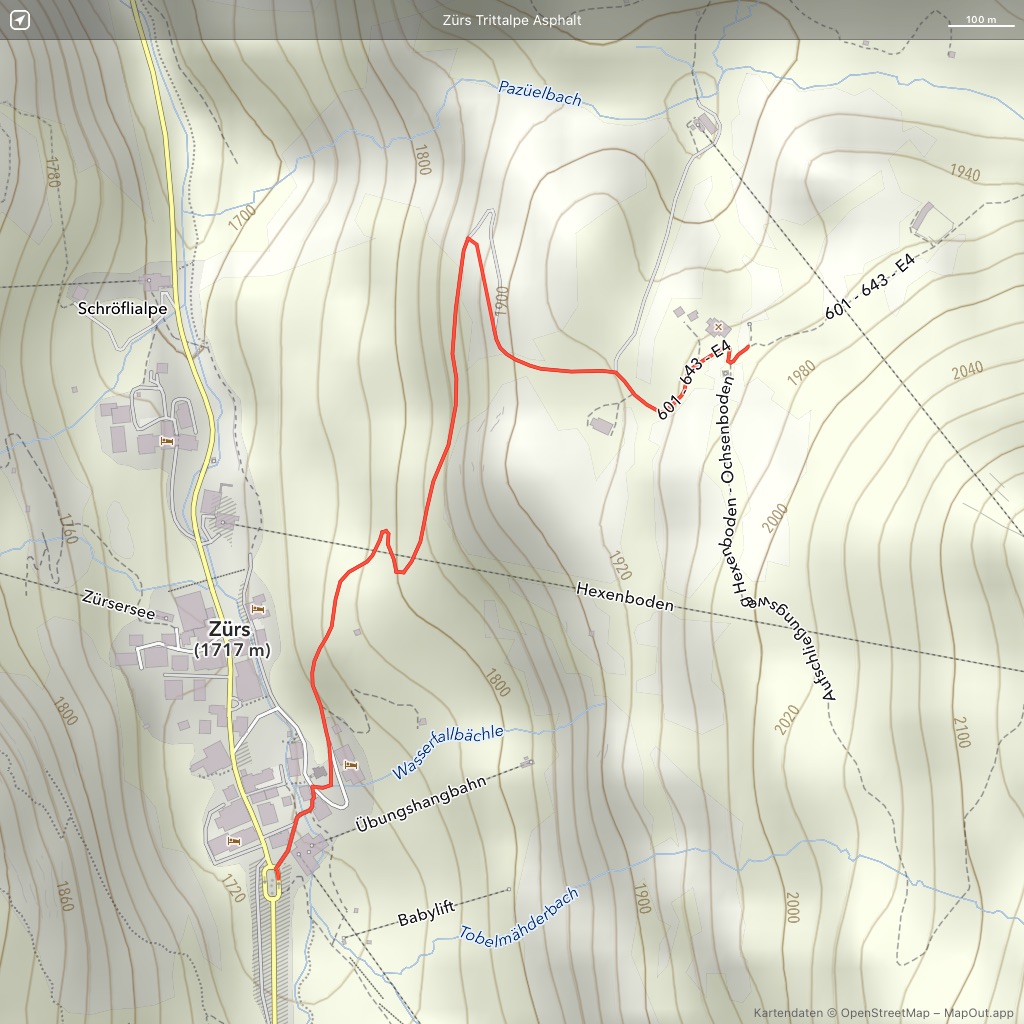Tap the southernmost hotel icon in Zürs

pos(234,841)
